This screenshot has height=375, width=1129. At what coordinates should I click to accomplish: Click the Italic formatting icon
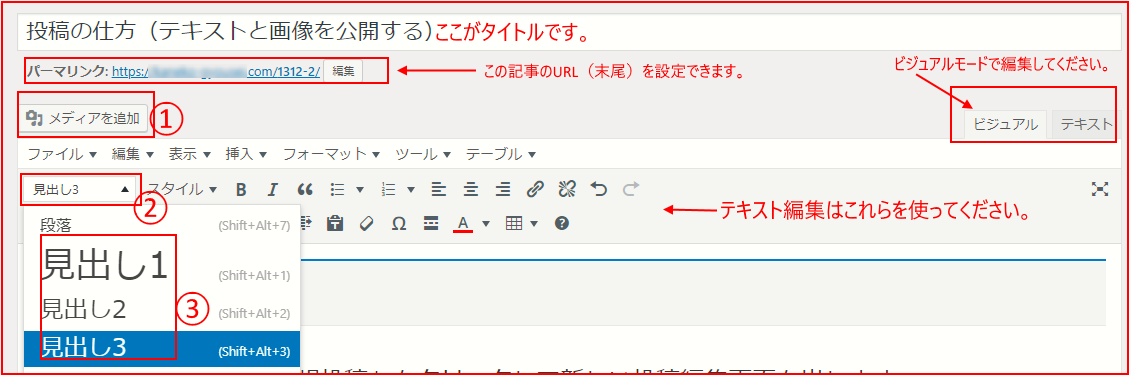[272, 190]
